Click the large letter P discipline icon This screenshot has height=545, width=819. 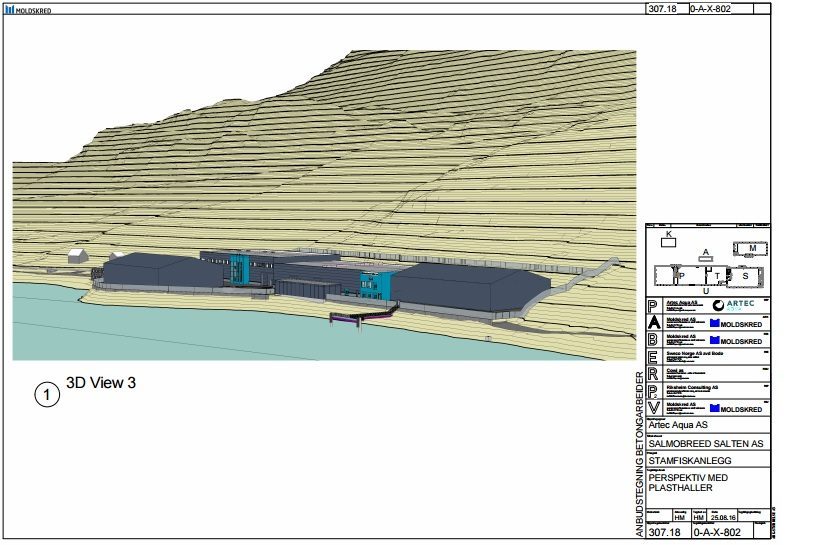pyautogui.click(x=654, y=305)
